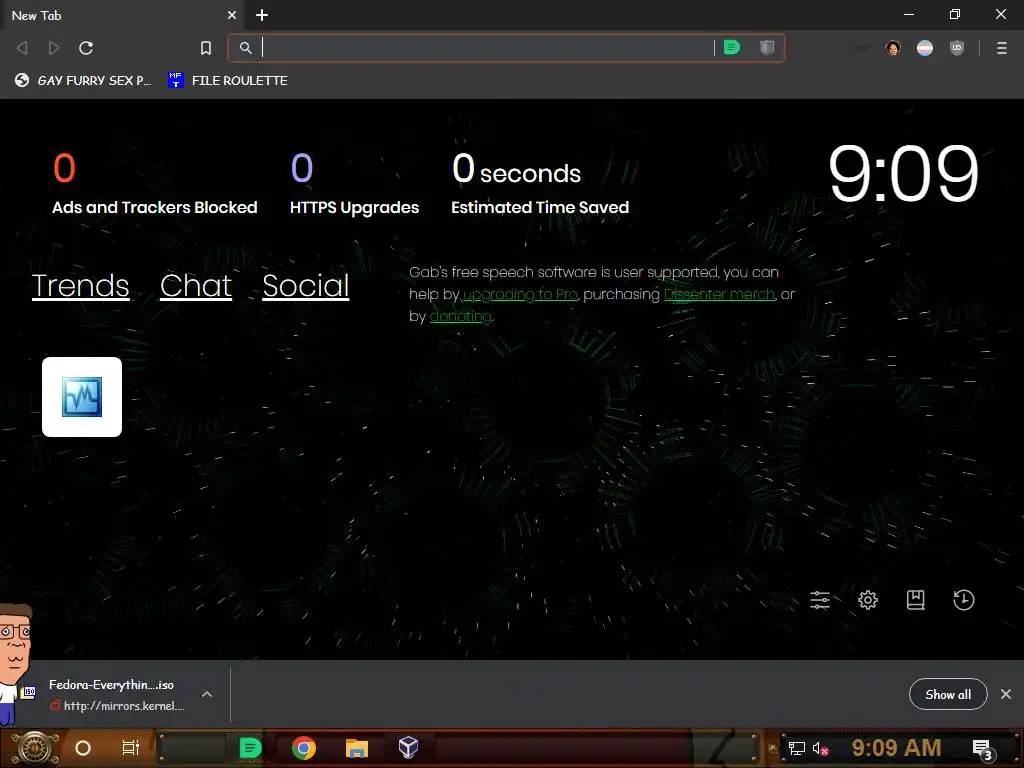Click the Ads and Trackers Blocked stat
This screenshot has width=1024, height=768.
point(155,184)
